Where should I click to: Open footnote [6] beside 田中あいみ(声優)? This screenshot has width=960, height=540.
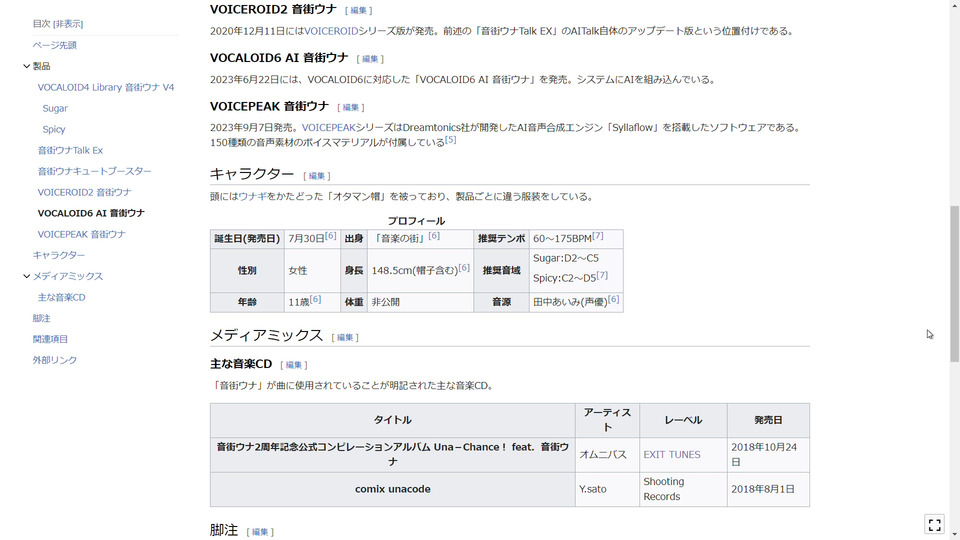pos(613,299)
